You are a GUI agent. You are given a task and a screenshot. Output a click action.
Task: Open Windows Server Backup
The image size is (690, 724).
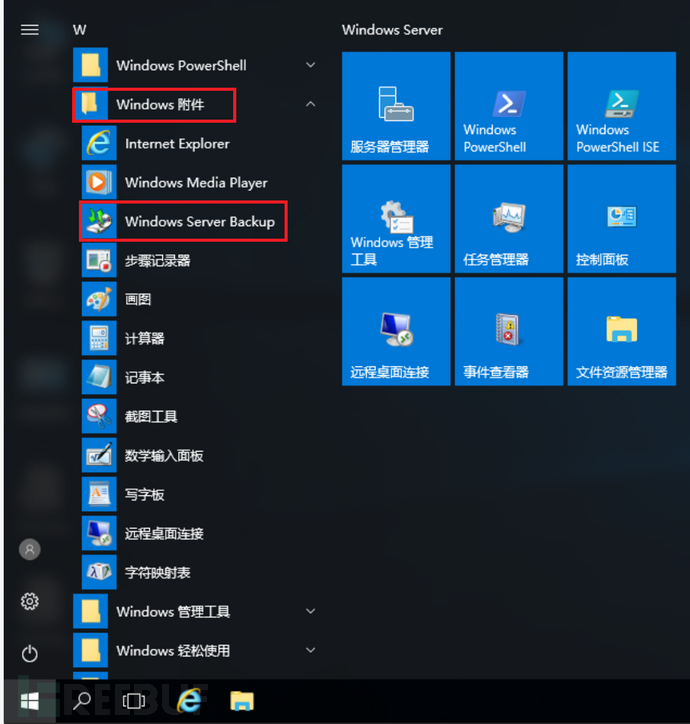coord(199,222)
